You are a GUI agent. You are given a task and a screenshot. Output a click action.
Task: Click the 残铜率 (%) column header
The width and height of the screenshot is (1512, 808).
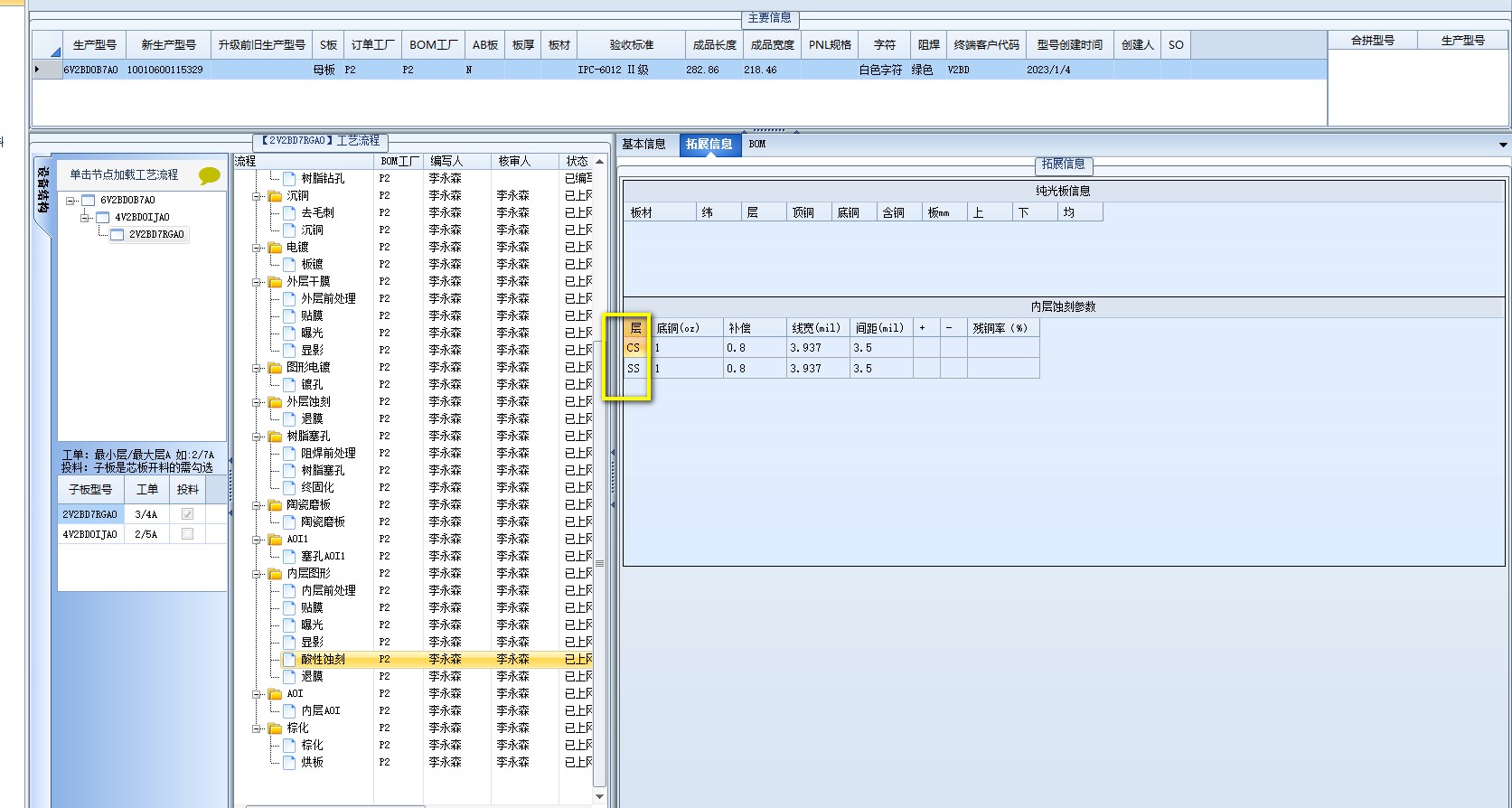[x=1003, y=328]
